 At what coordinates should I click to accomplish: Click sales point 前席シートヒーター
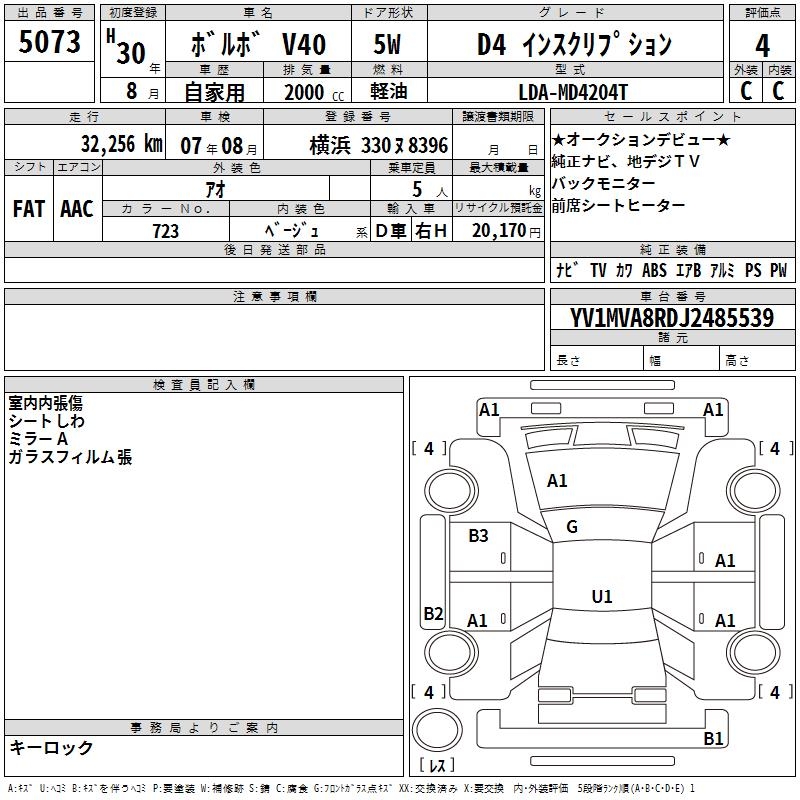tap(618, 205)
